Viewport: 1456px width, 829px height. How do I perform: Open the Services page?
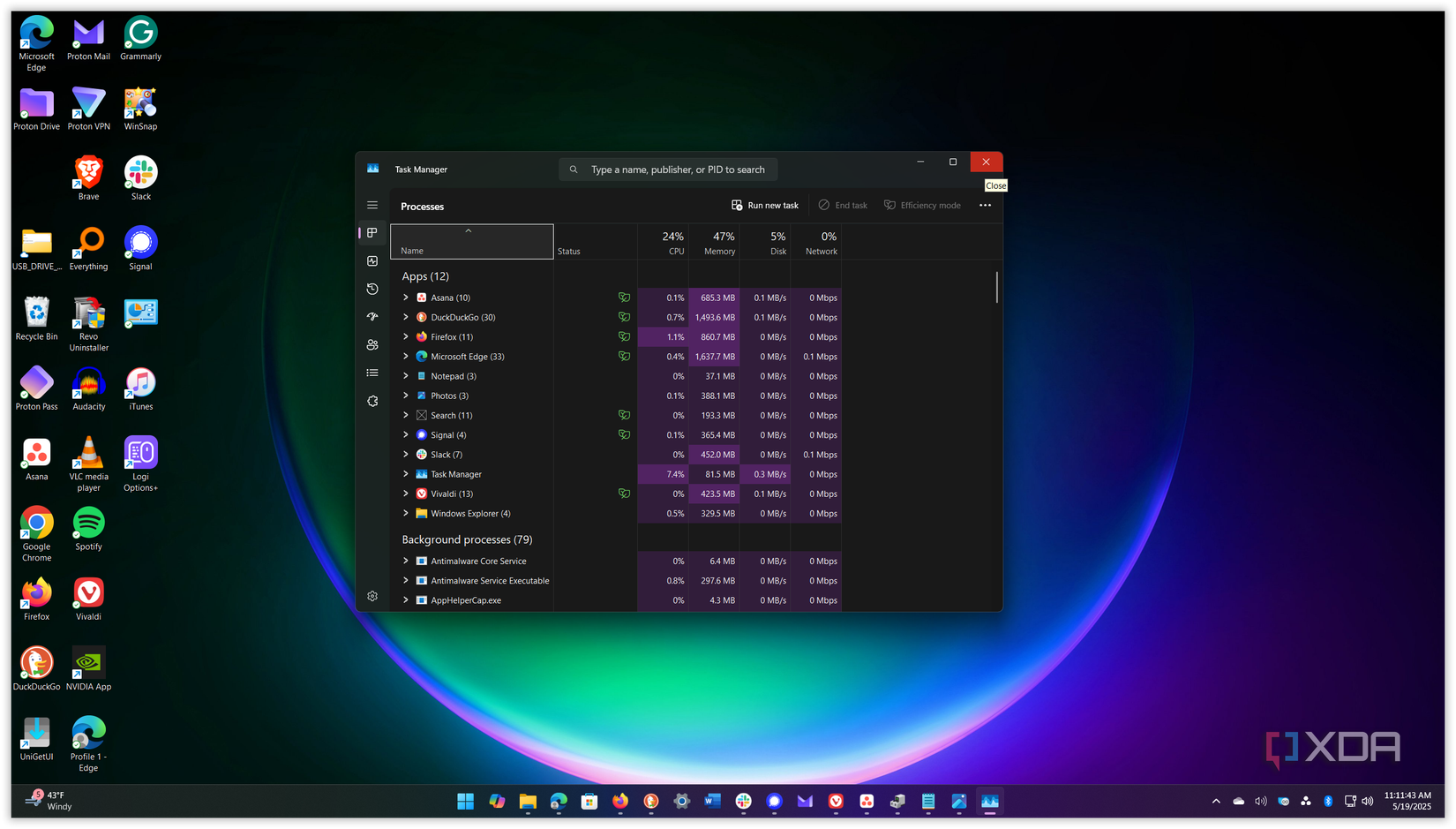click(372, 401)
